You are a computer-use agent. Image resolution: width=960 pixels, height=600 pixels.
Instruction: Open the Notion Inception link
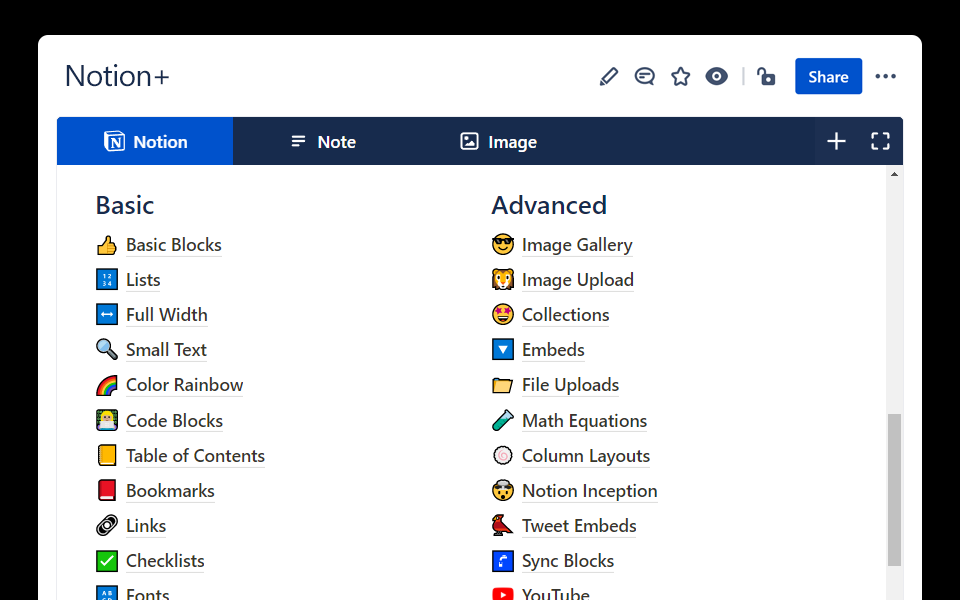tap(590, 490)
